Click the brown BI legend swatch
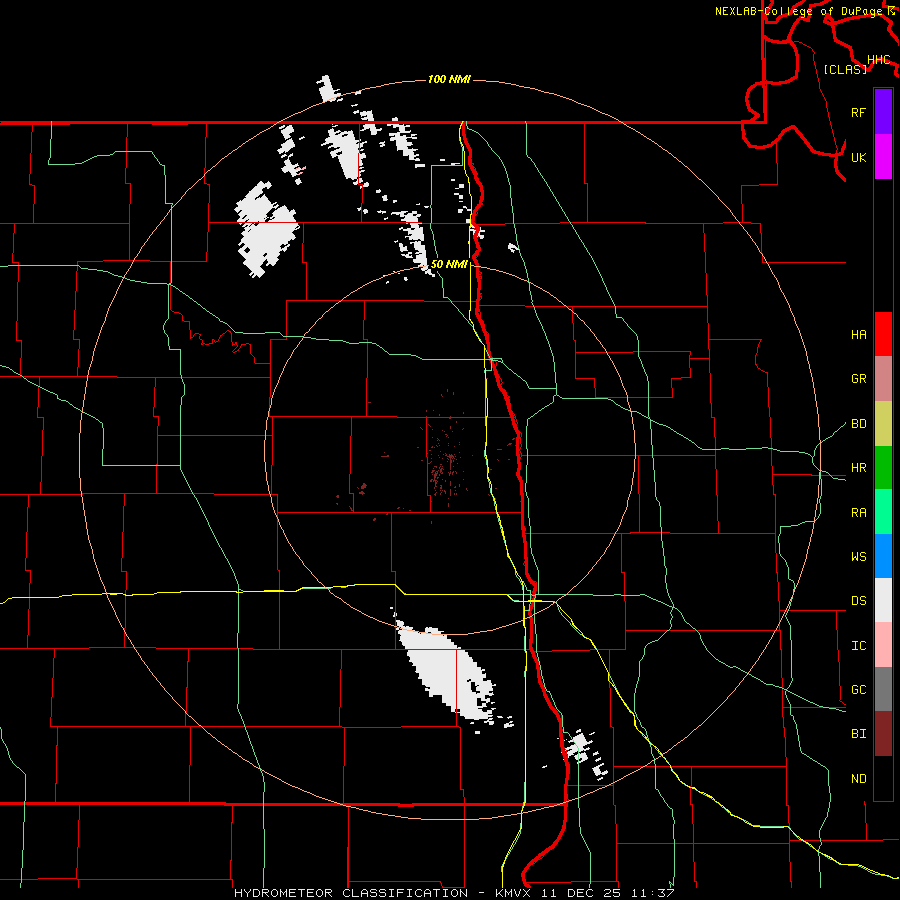Viewport: 900px width, 900px height. pyautogui.click(x=883, y=734)
